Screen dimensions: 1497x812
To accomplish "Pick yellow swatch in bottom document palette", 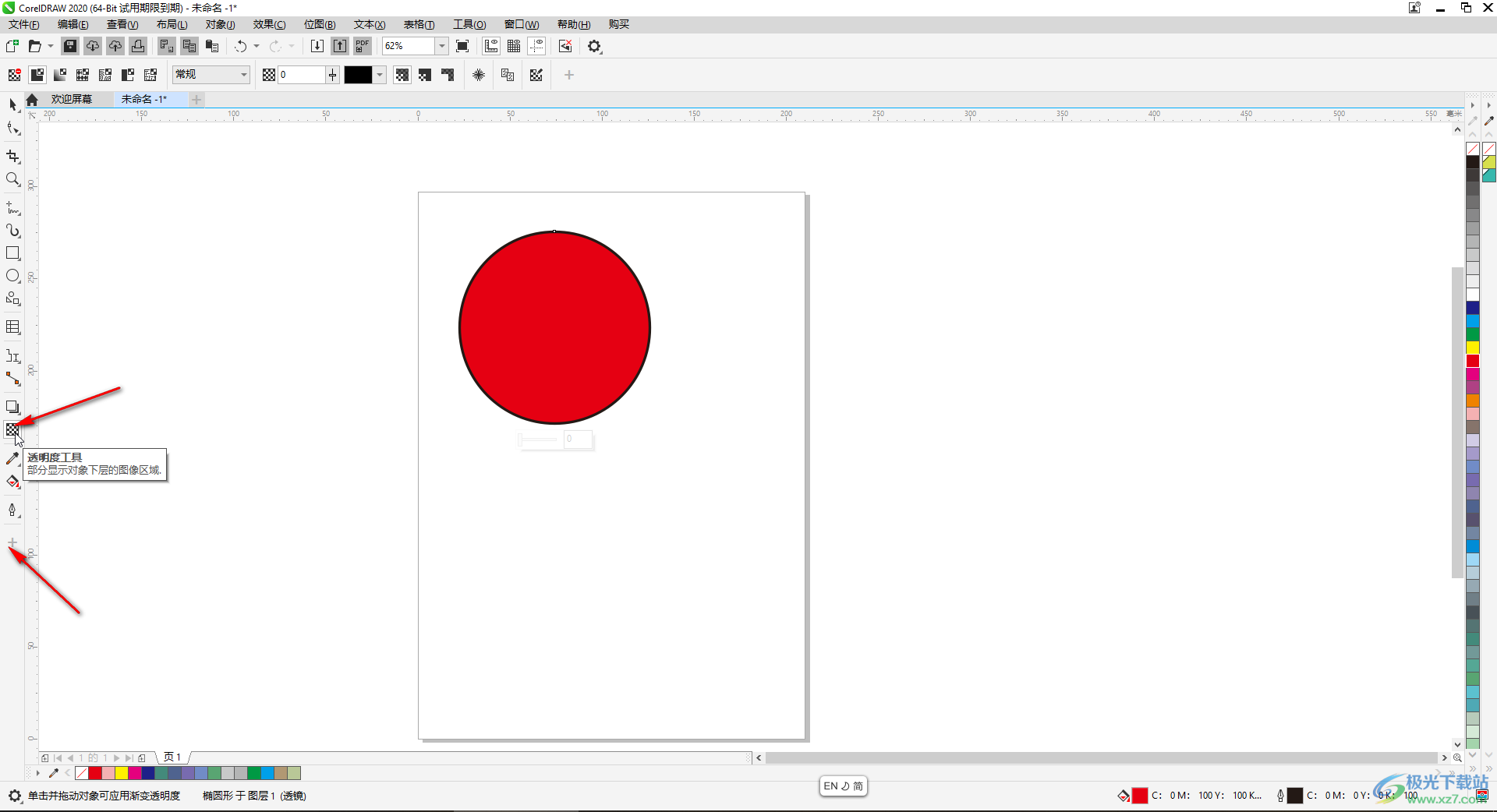I will coord(122,773).
